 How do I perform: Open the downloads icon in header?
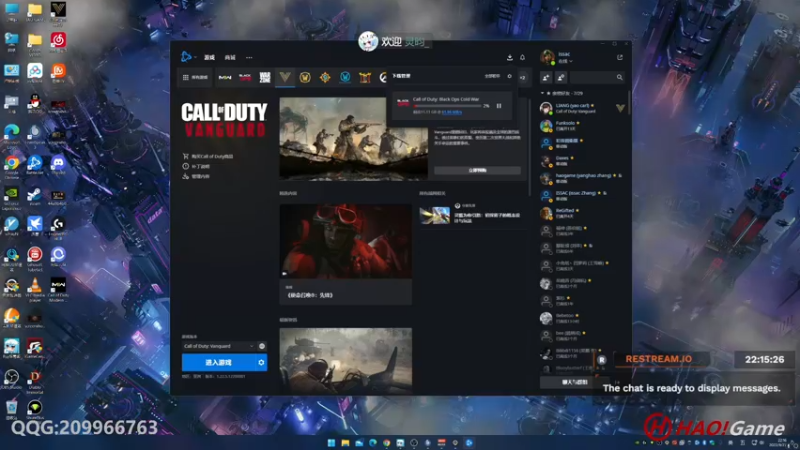tap(509, 57)
